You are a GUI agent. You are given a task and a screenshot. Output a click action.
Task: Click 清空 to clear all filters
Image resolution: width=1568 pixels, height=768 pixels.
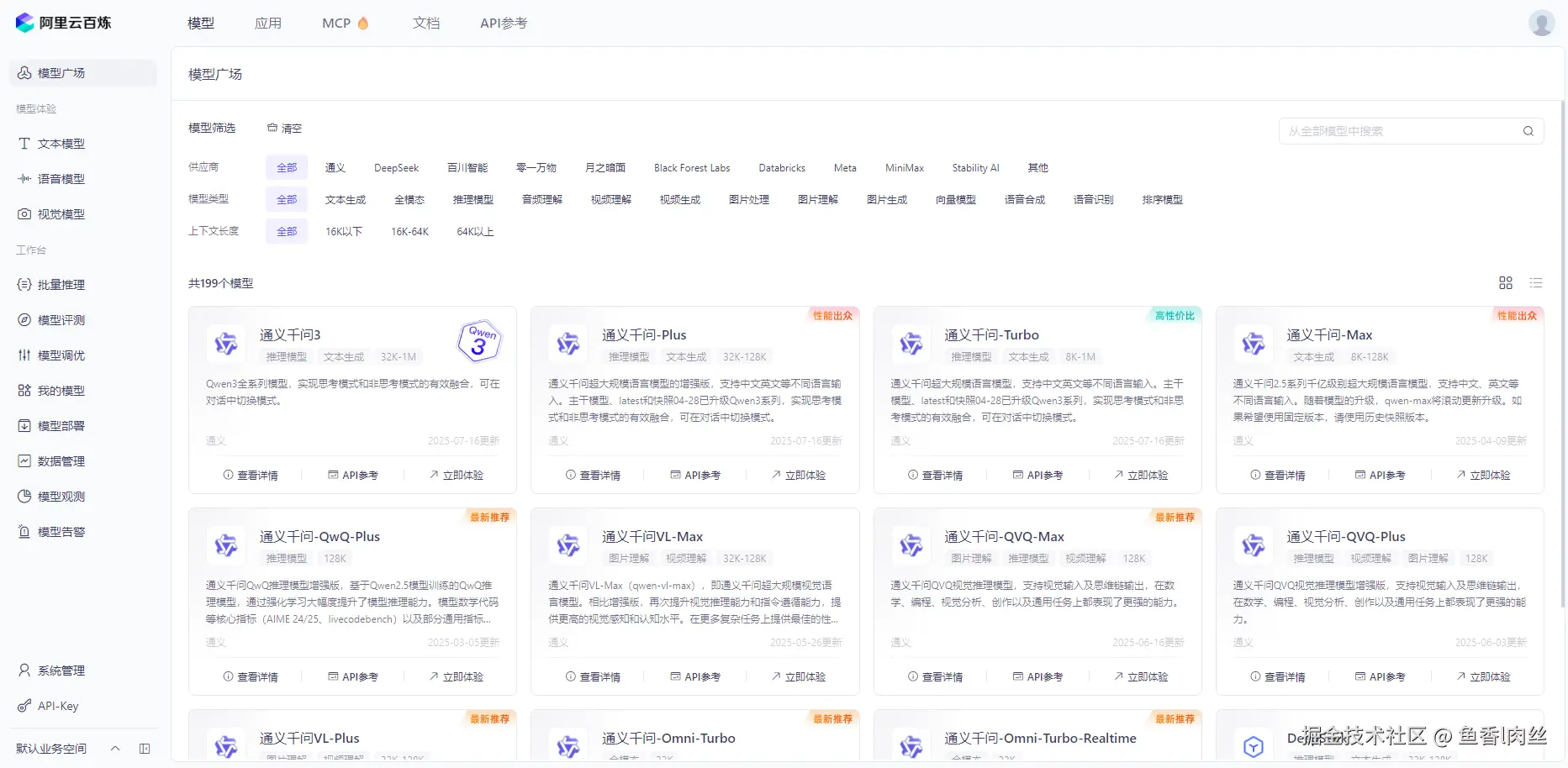[x=290, y=128]
